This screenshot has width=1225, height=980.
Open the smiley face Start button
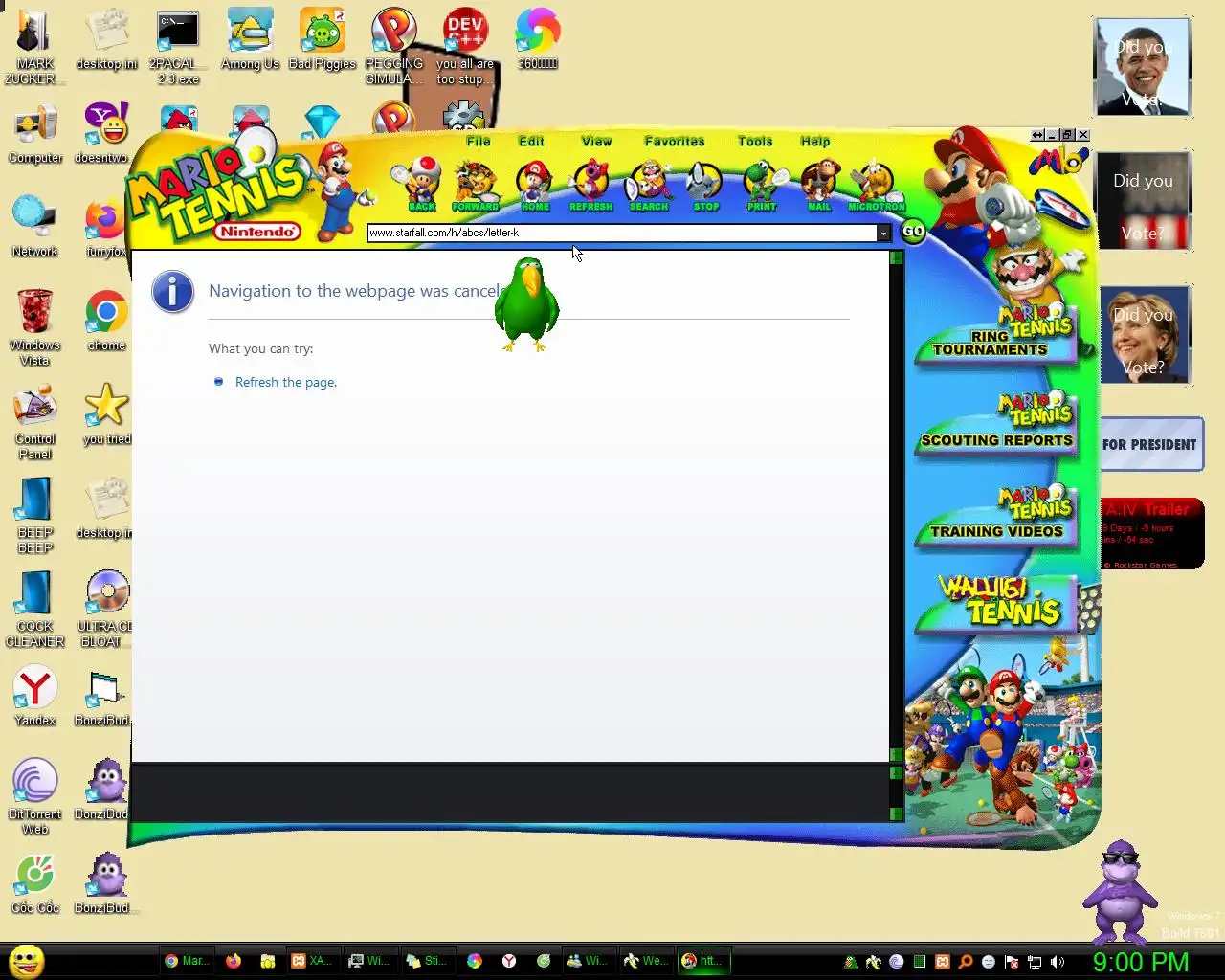(x=26, y=961)
